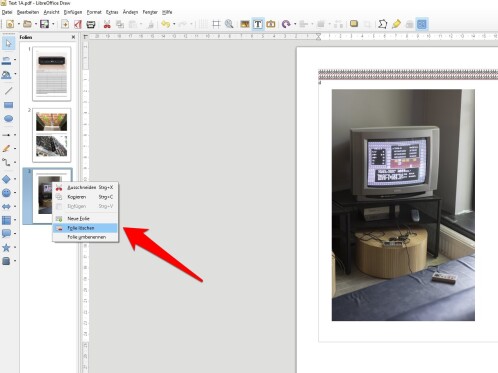Select the arrow selection tool

coord(8,43)
